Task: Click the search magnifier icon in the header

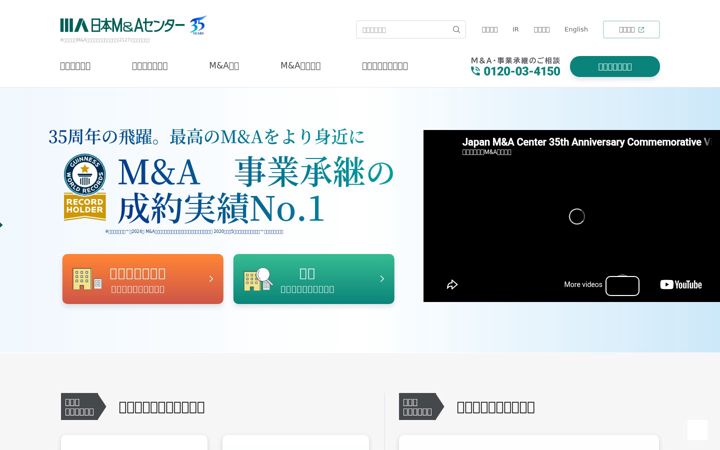Action: (x=456, y=29)
